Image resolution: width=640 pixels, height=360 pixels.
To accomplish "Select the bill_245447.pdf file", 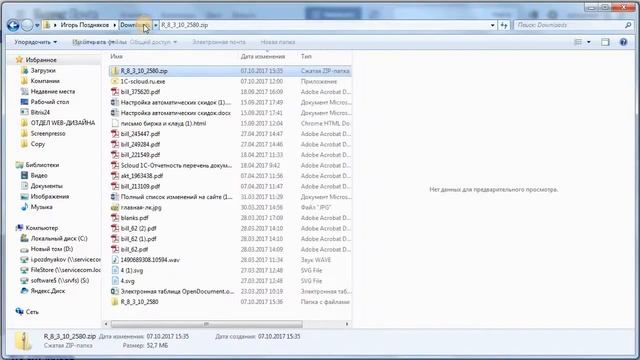I will point(140,134).
